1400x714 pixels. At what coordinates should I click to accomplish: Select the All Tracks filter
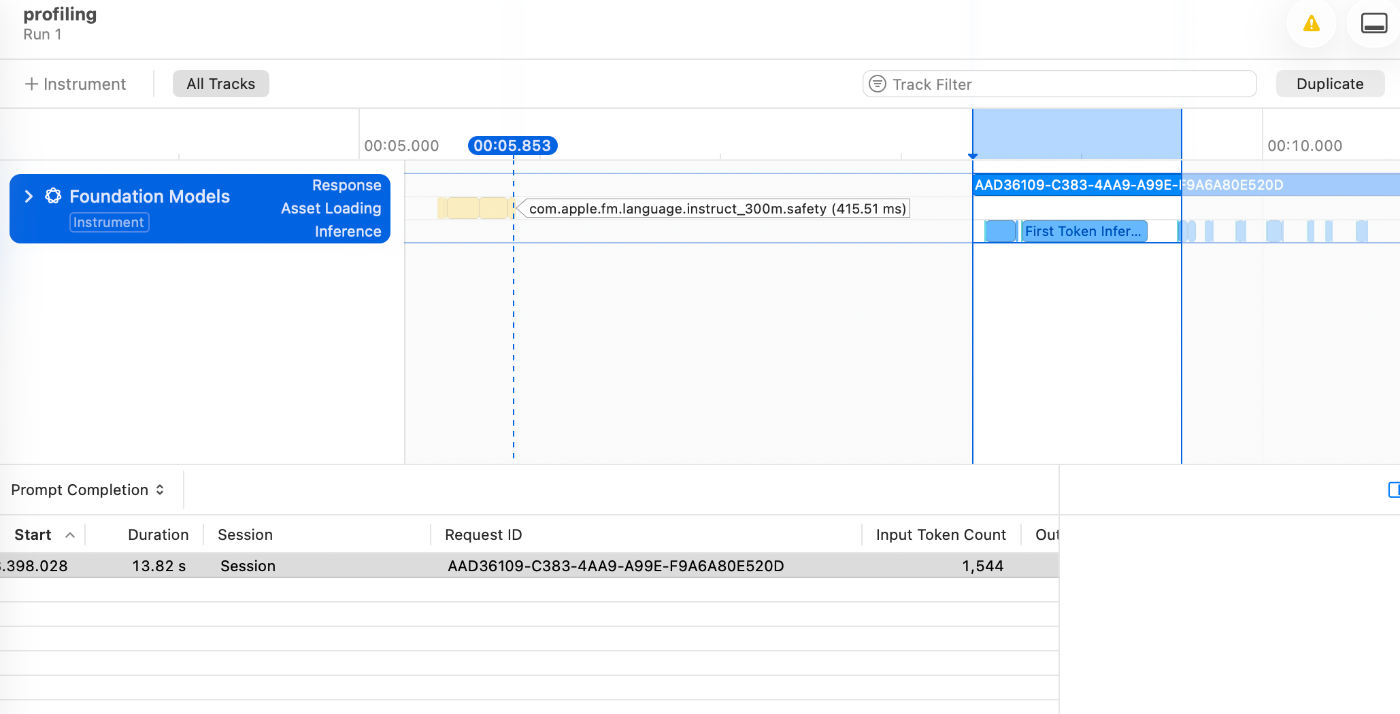click(221, 84)
